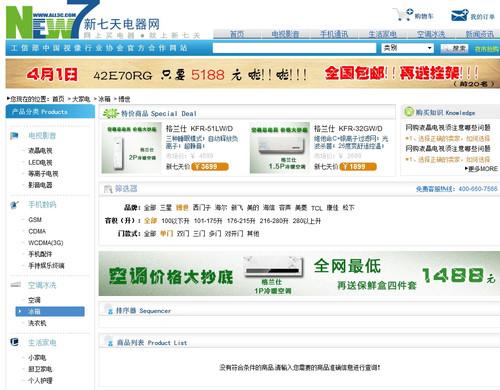Screen dimensions: 500x390
Task: Click the 400-660-7566 service hotline text
Action: [478, 189]
